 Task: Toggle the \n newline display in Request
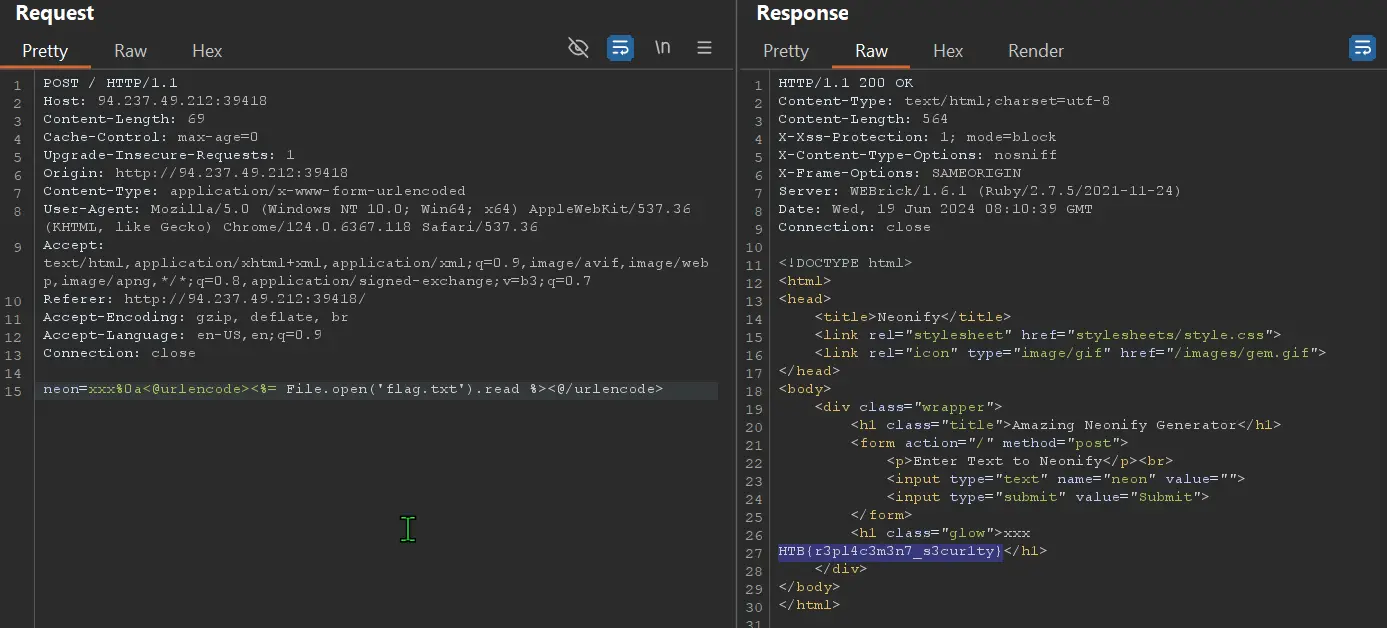tap(662, 48)
